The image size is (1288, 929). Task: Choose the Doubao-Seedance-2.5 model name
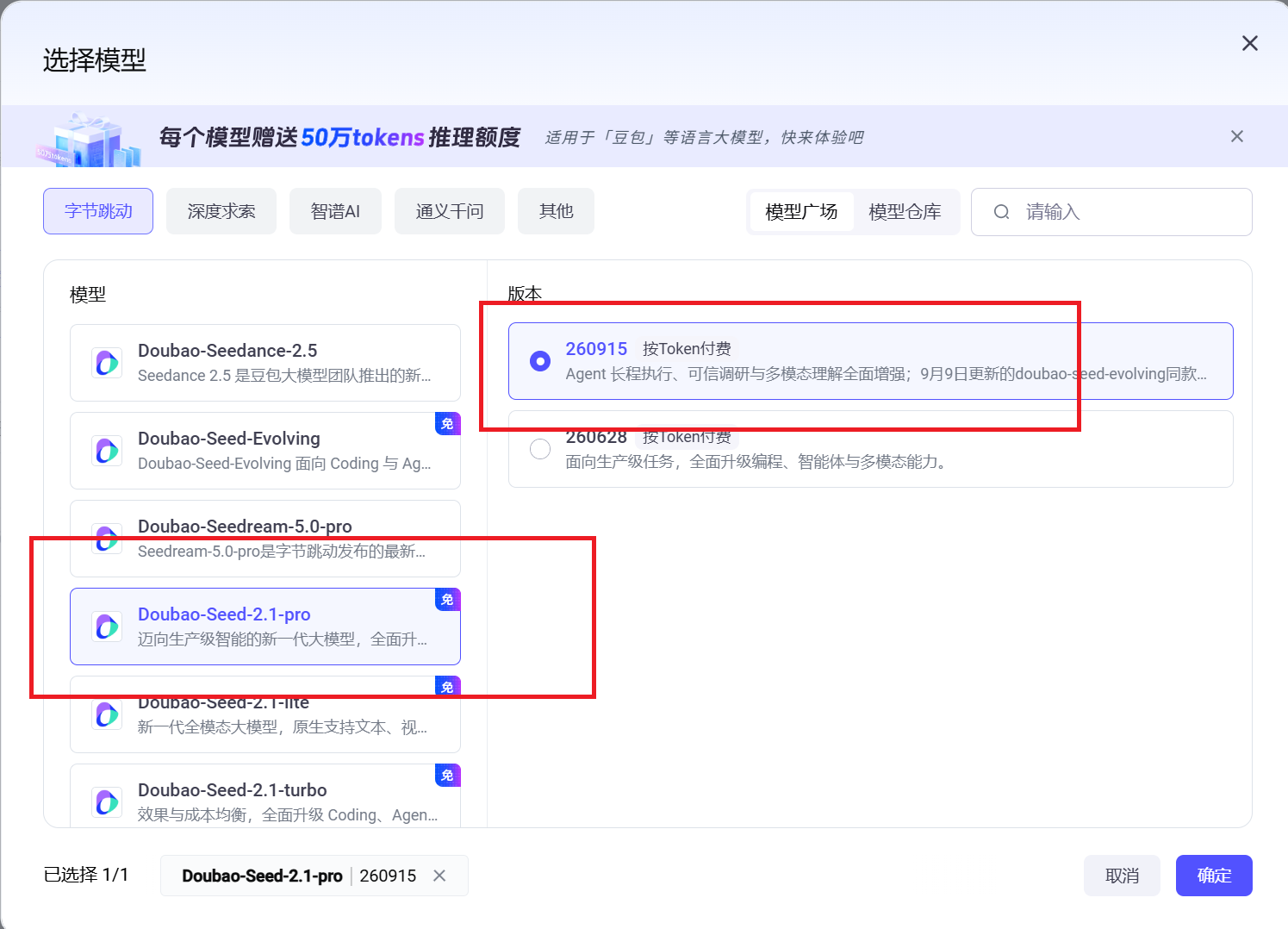click(227, 351)
